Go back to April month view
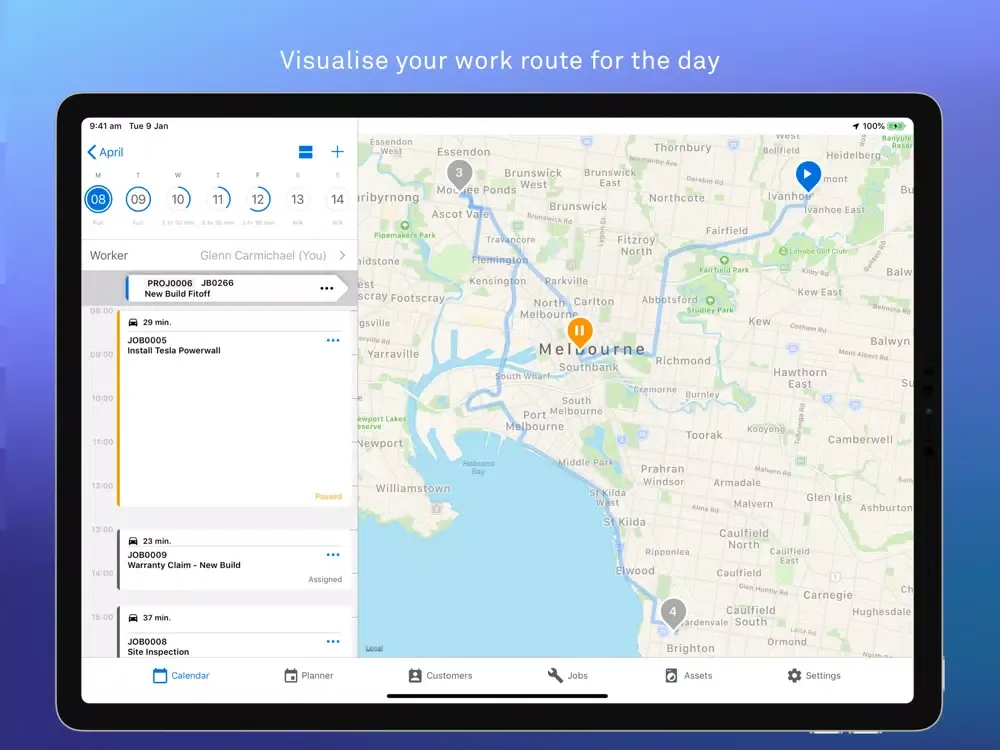The image size is (1000, 750). [105, 152]
